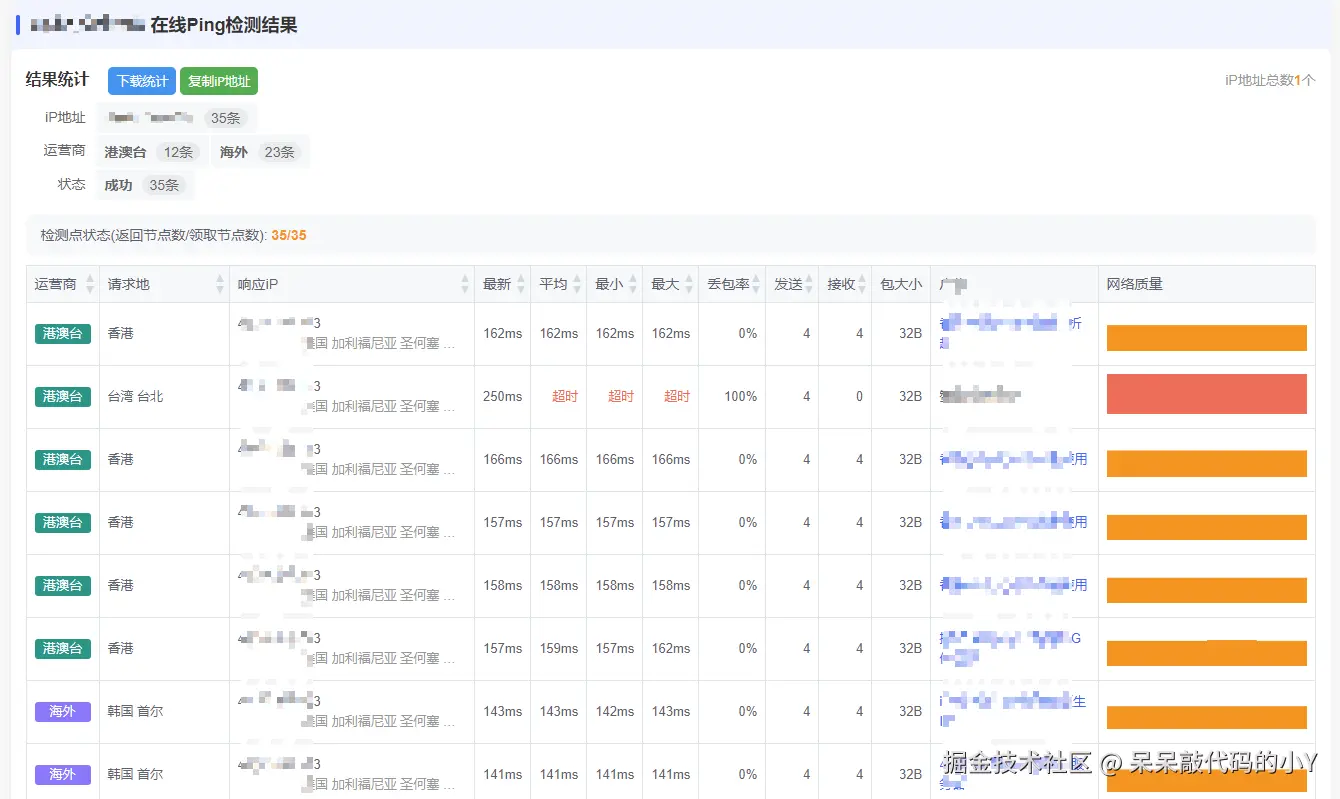Select the IP address 35条 filter tag
The height and width of the screenshot is (799, 1340).
coord(177,118)
